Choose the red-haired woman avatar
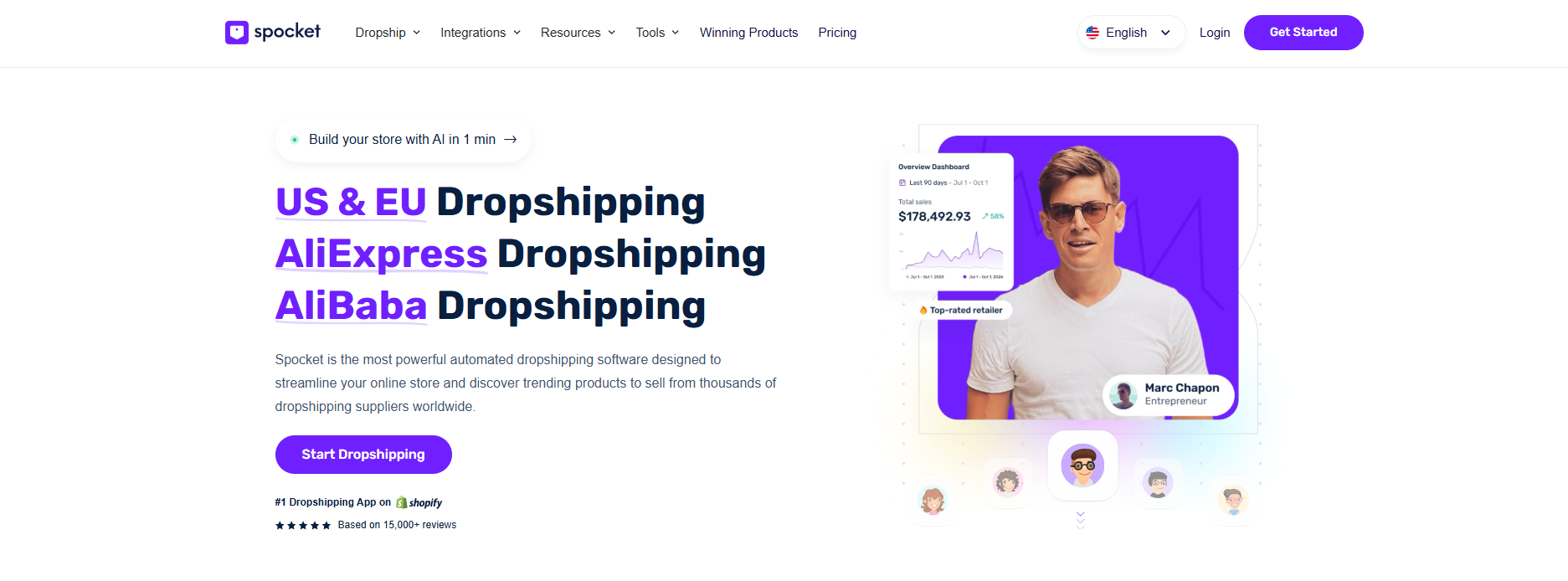 (933, 501)
